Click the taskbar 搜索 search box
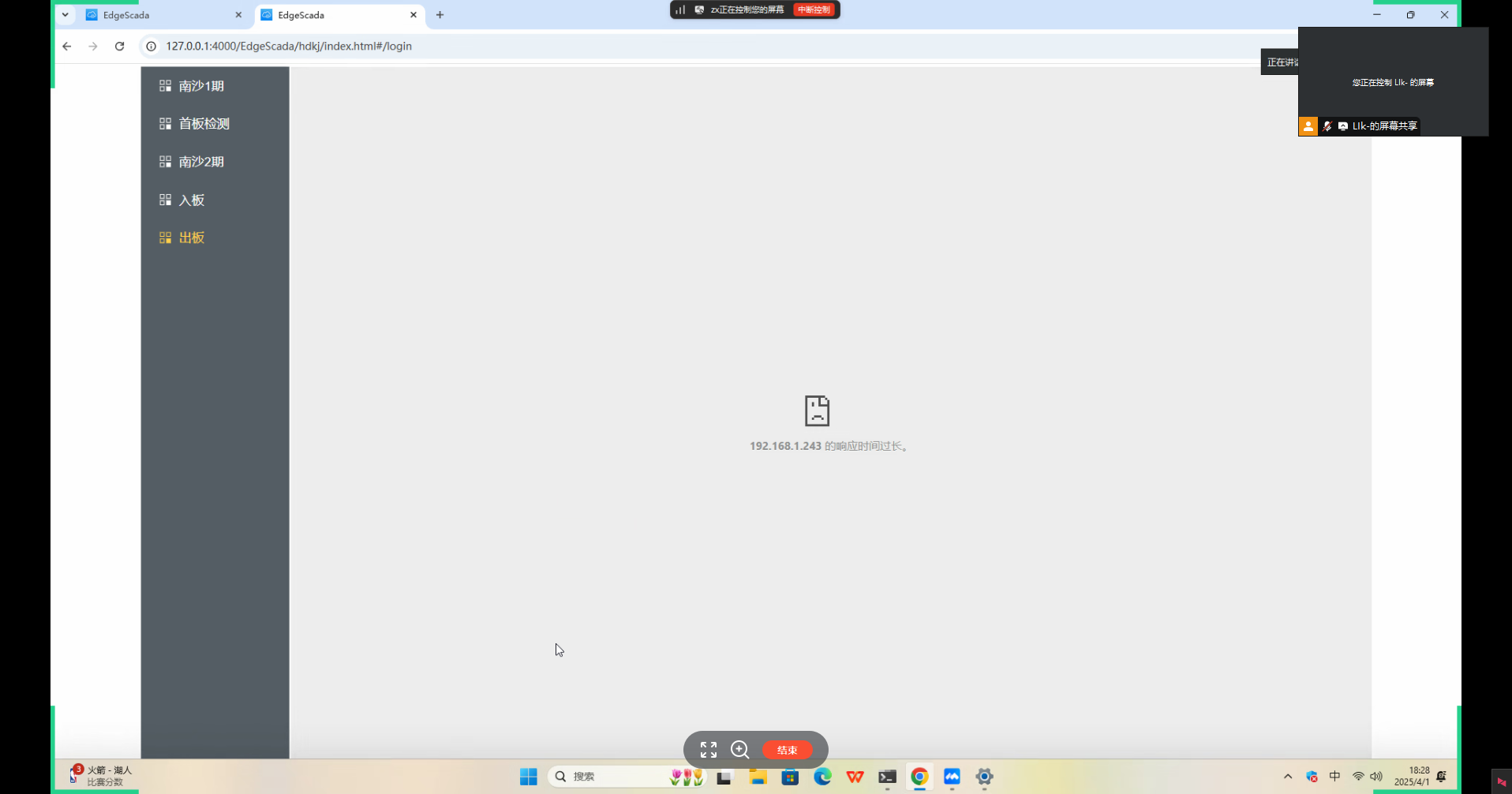This screenshot has height=794, width=1512. point(626,777)
